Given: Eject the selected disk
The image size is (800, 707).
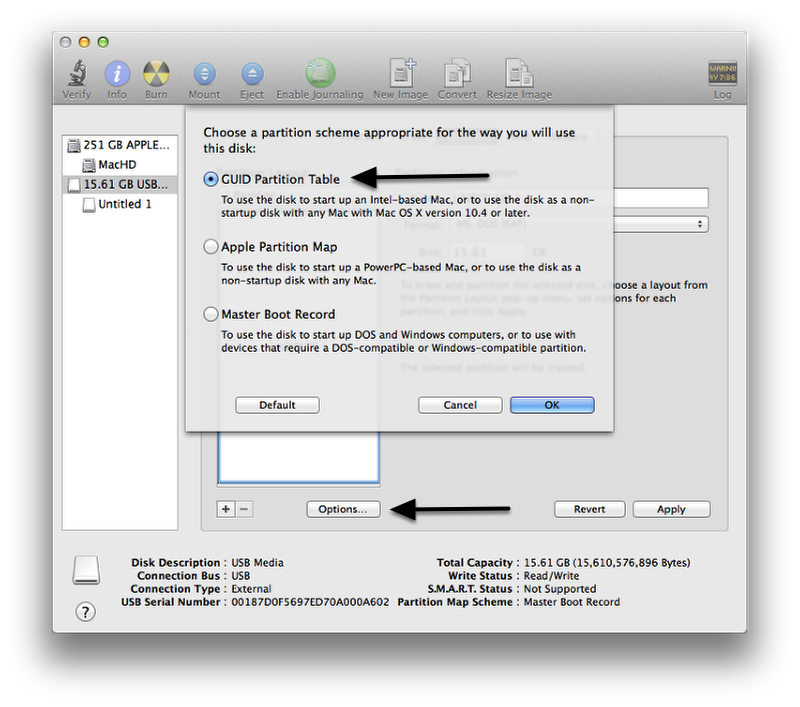Looking at the screenshot, I should pos(252,74).
